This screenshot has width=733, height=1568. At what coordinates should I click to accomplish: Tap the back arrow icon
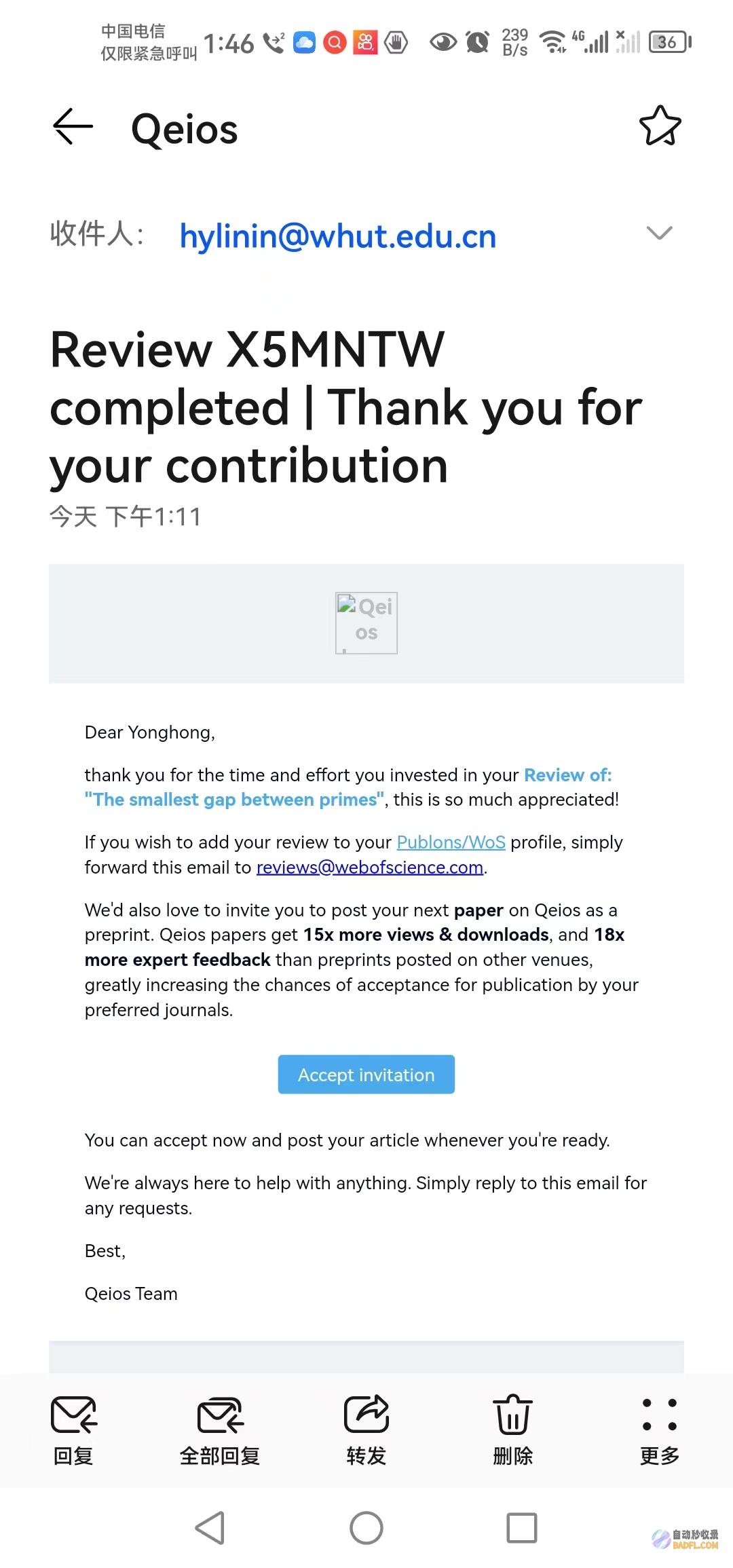pos(73,126)
